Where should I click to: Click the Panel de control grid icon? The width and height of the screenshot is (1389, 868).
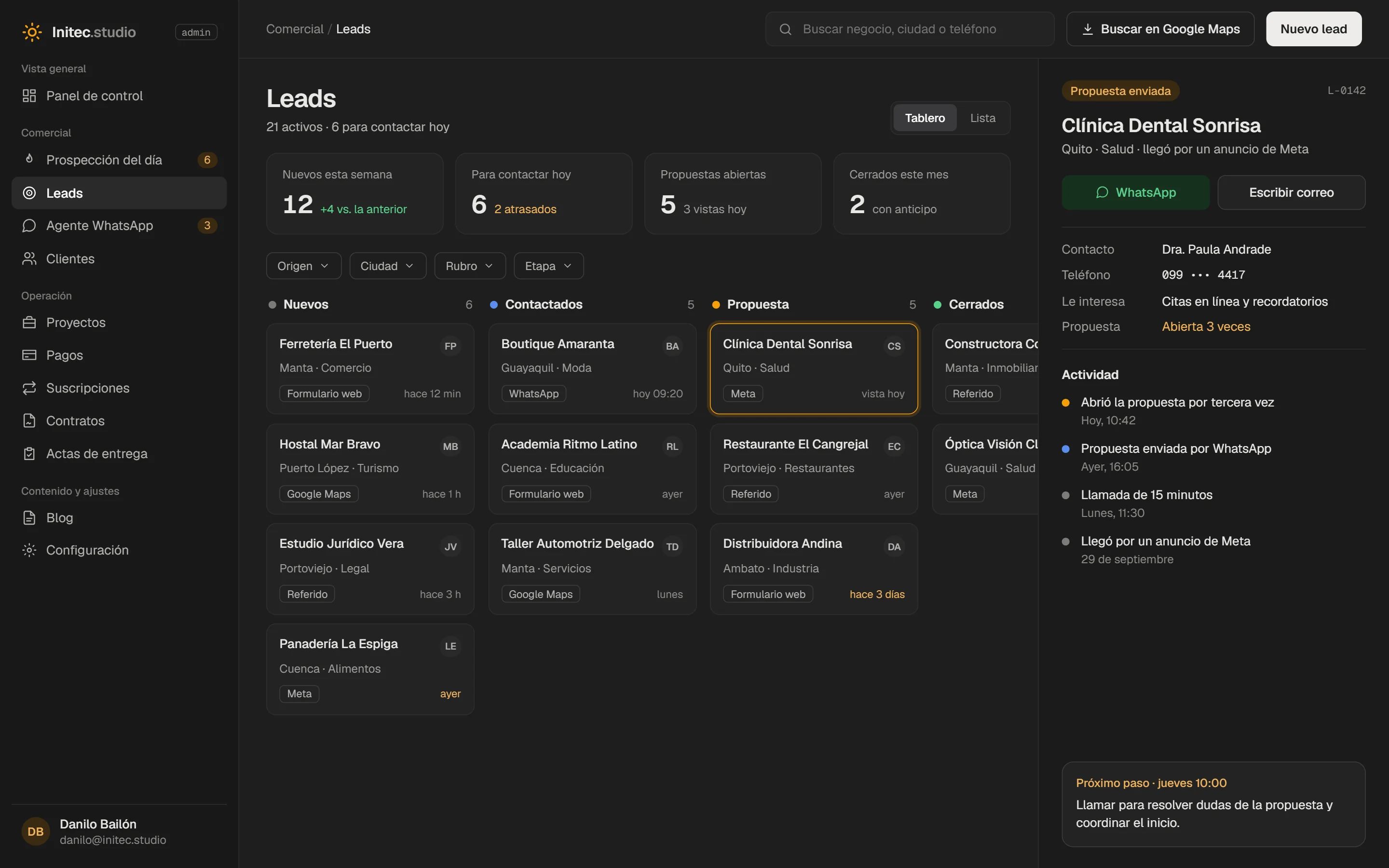[x=29, y=96]
